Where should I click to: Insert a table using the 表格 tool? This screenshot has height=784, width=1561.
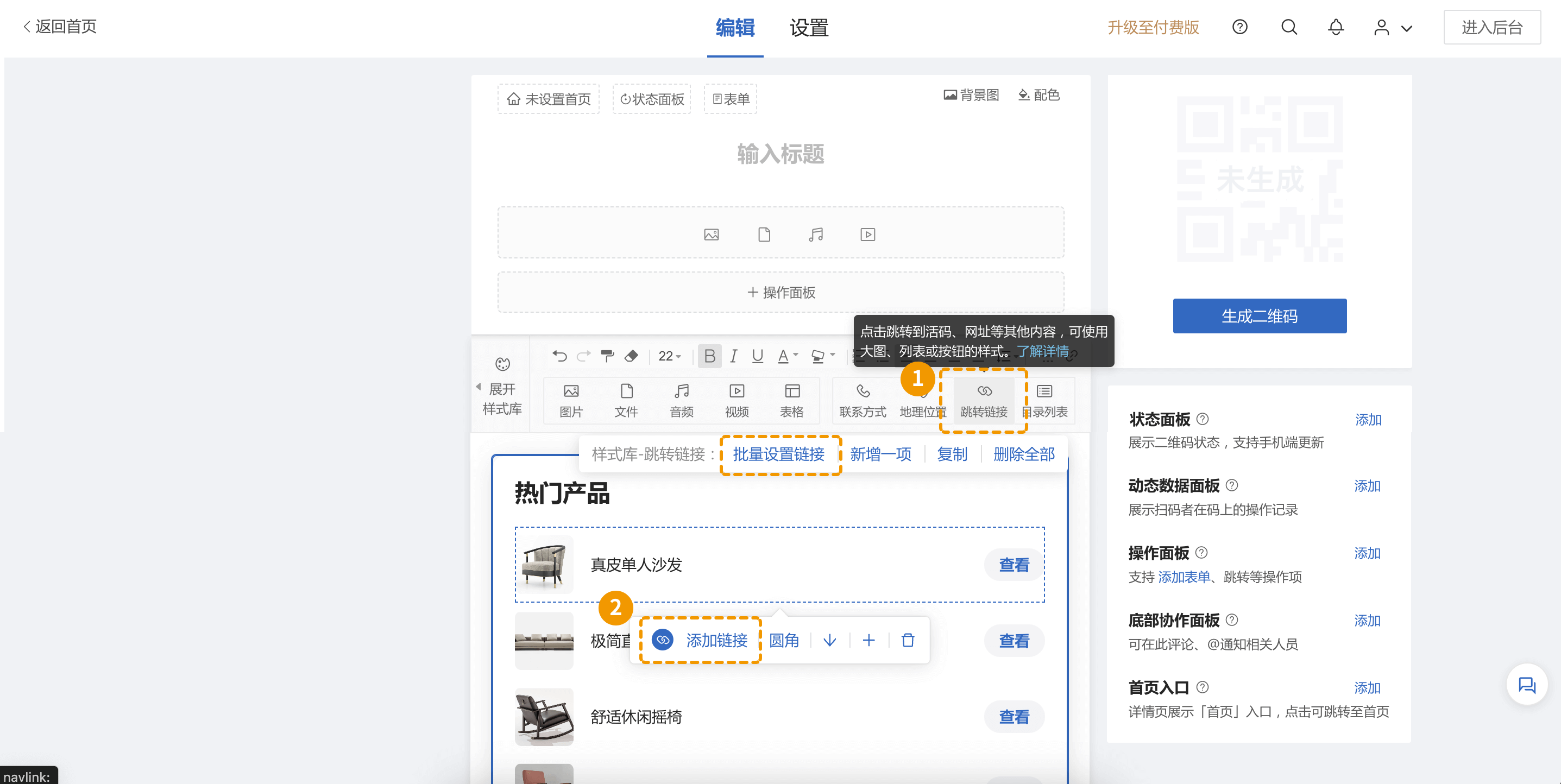[x=791, y=400]
